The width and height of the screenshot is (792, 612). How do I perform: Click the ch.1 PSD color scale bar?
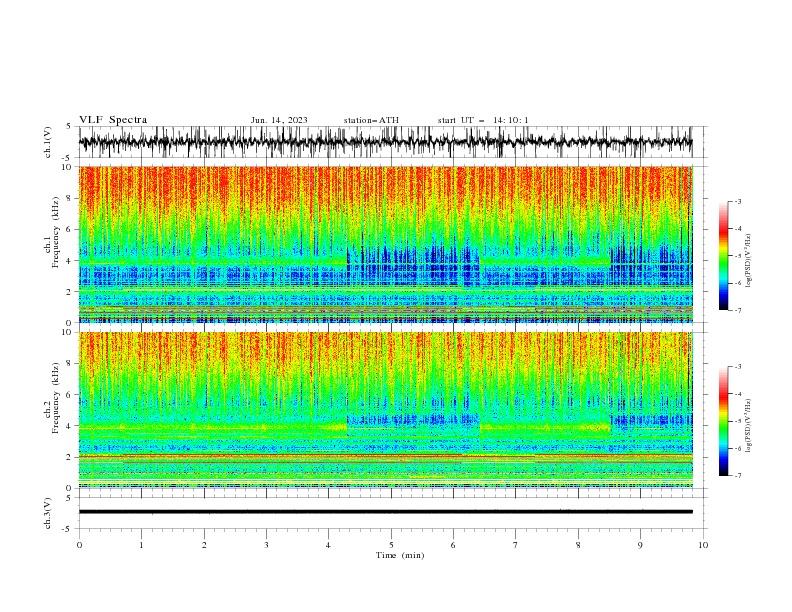coord(723,256)
